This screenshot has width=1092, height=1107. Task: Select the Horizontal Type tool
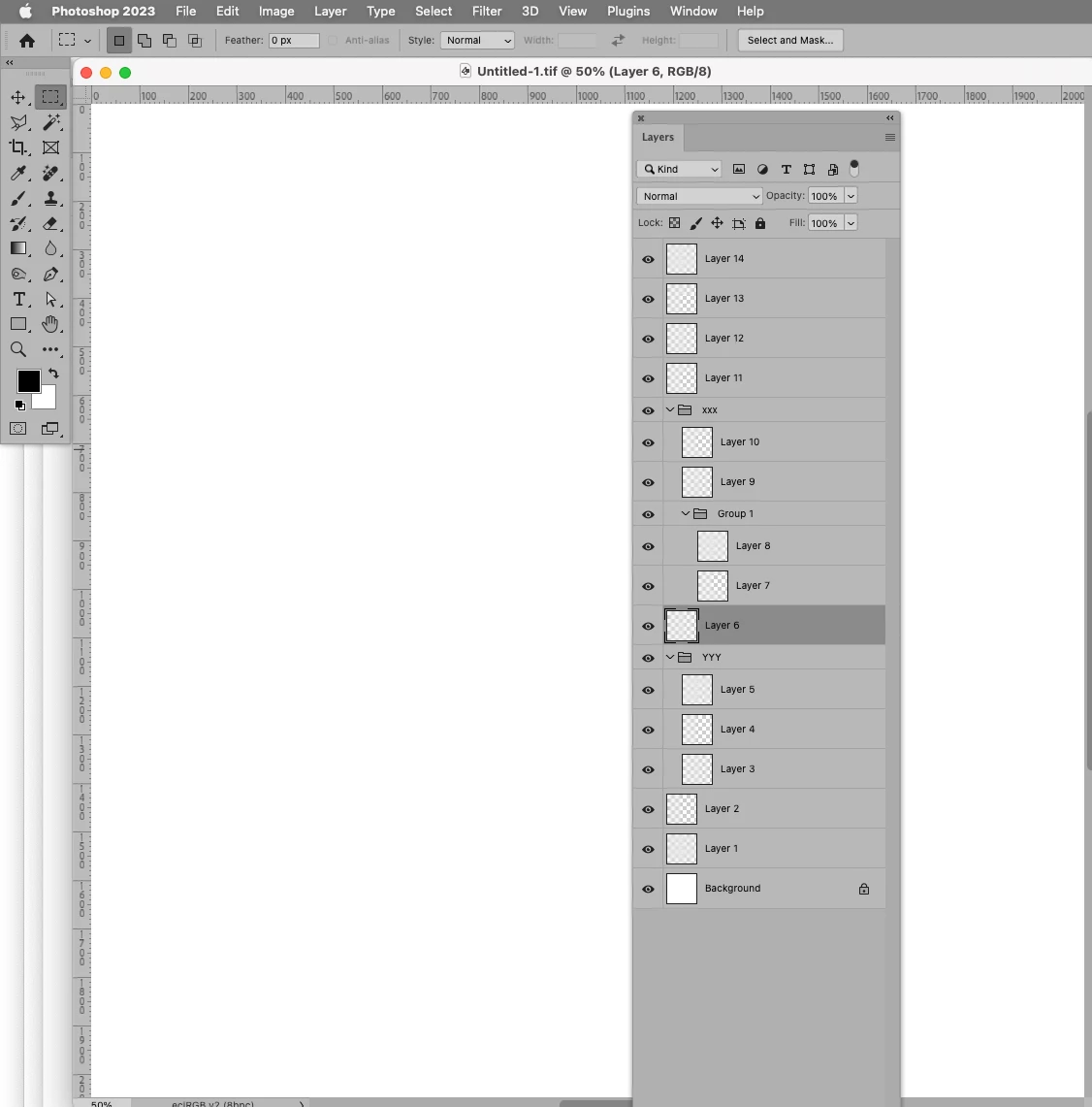(x=18, y=300)
